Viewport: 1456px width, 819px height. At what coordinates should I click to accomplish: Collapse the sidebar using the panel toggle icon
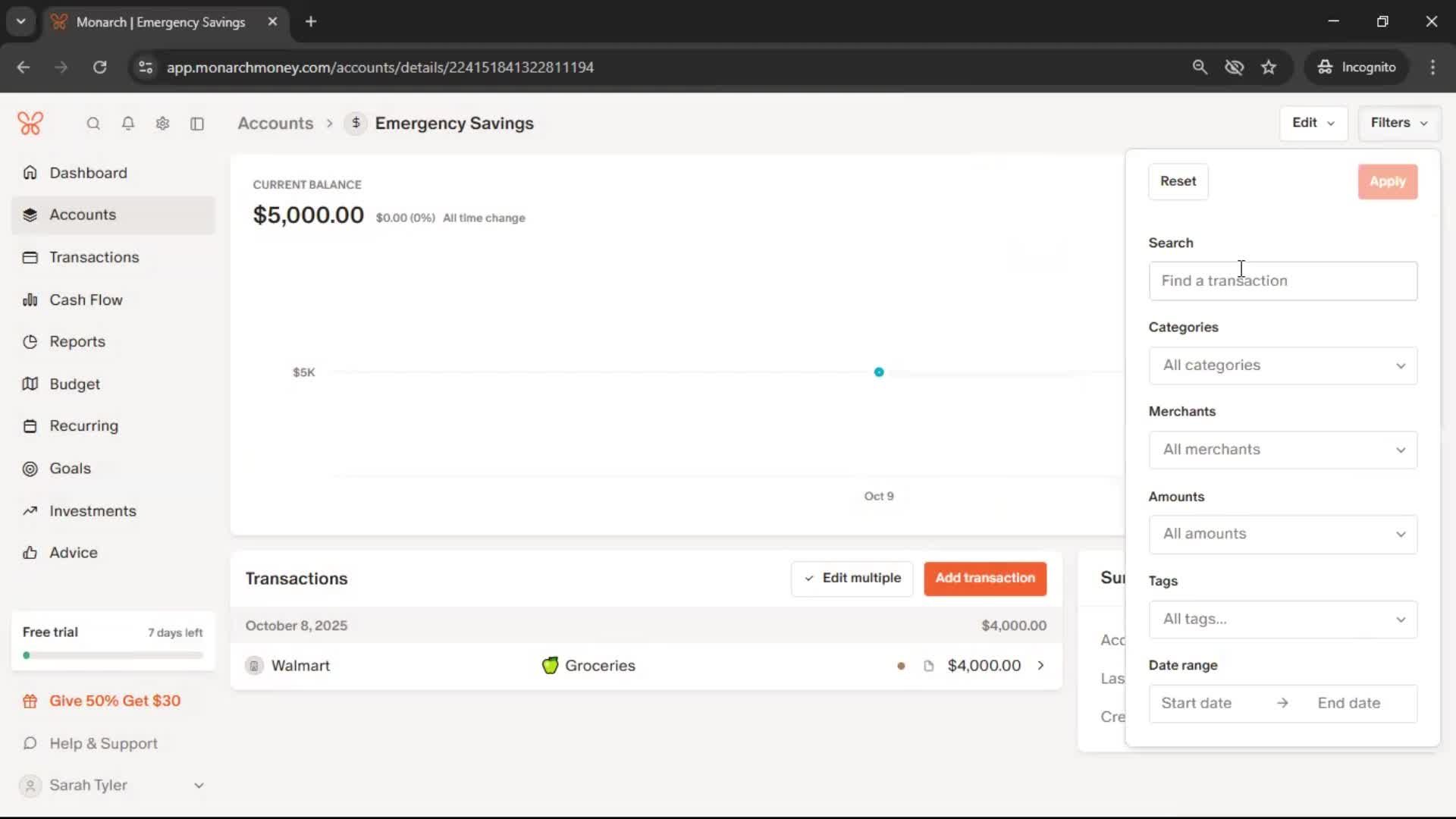click(197, 124)
